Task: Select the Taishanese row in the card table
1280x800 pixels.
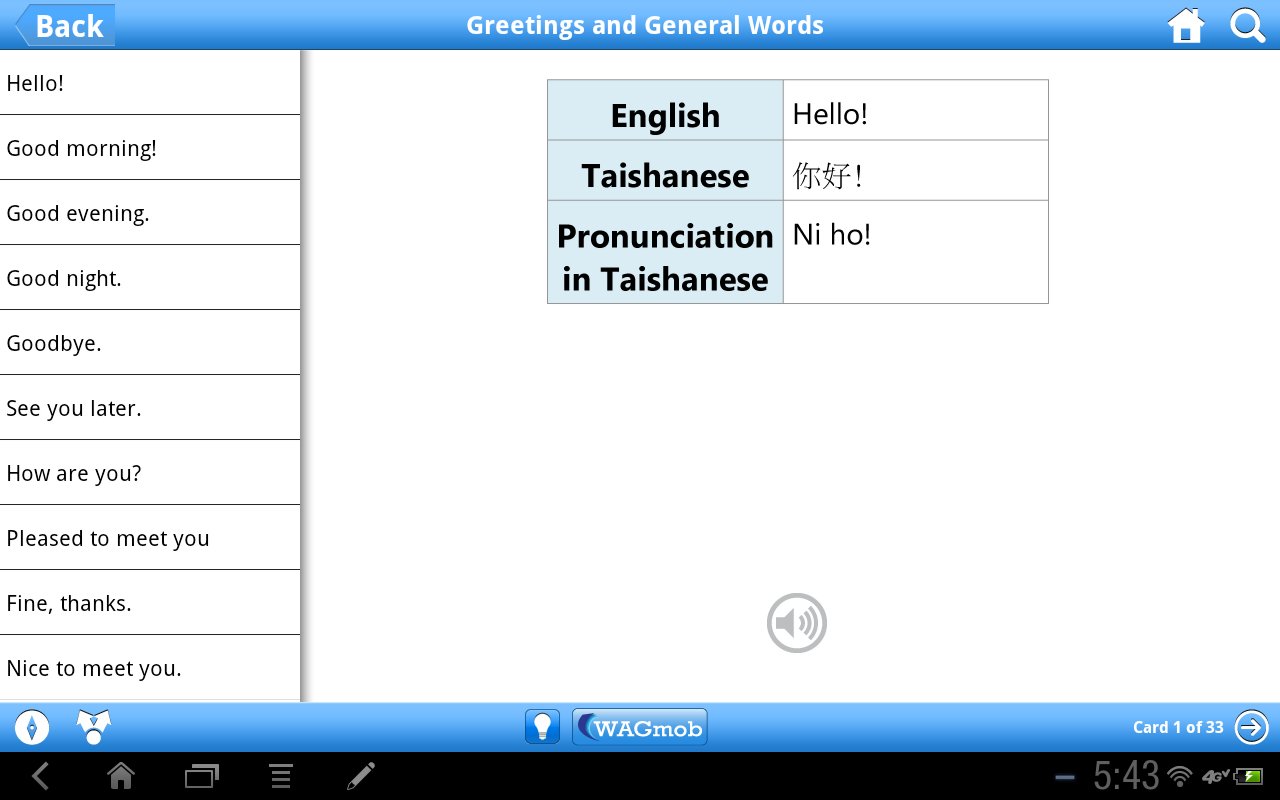Action: tap(797, 170)
